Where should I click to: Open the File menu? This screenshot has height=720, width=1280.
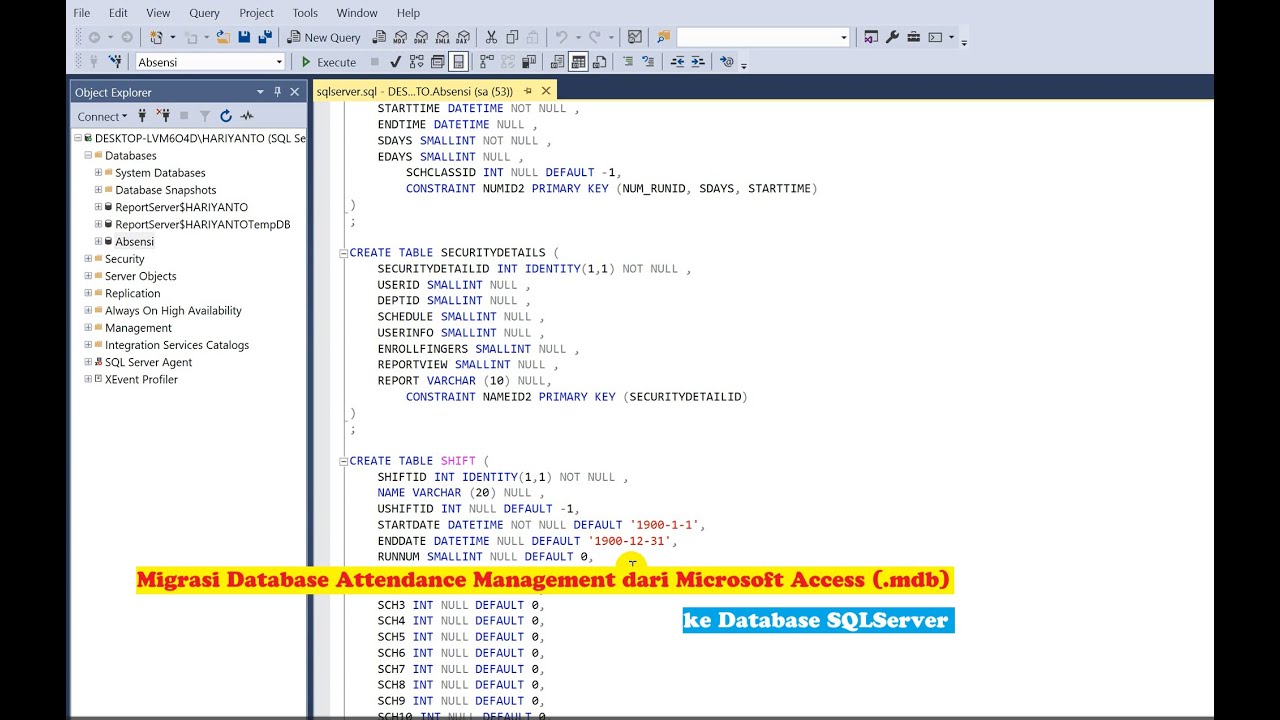[82, 13]
